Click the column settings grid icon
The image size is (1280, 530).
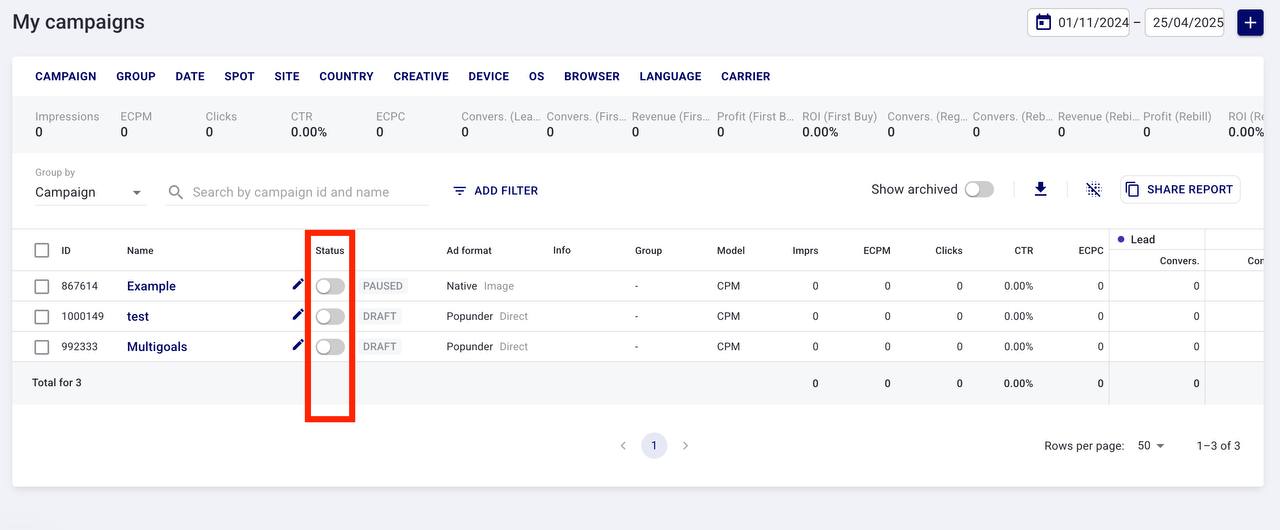(1093, 189)
